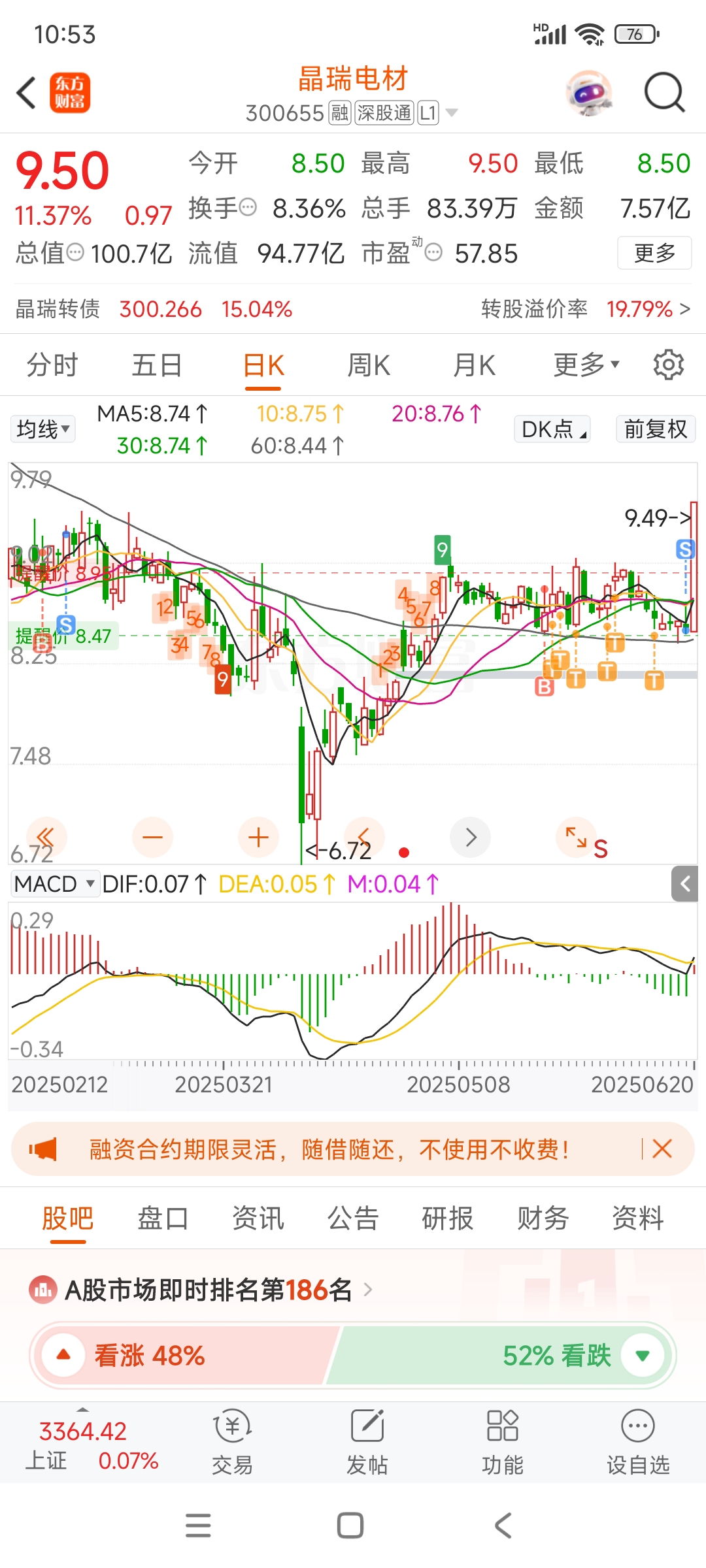
Task: Tap the P/E ratio info icon
Action: point(433,252)
